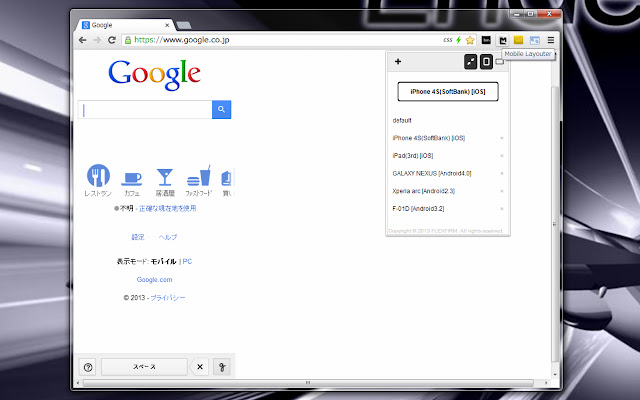Choose F-01D [Android3.2] device
Screen dimensions: 640x400
pyautogui.click(x=418, y=209)
